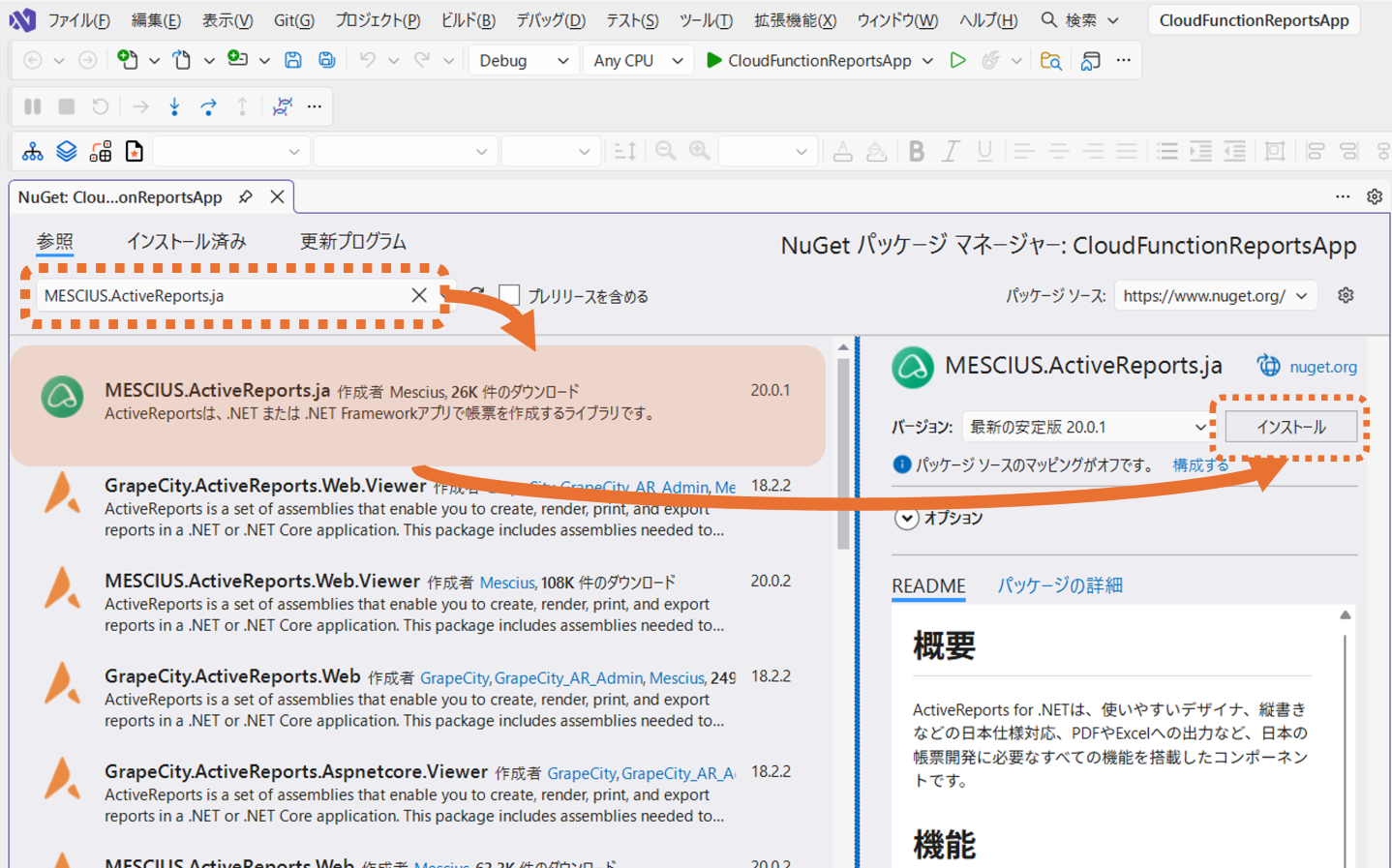
Task: Click the layers icon in report toolbar
Action: (x=67, y=151)
